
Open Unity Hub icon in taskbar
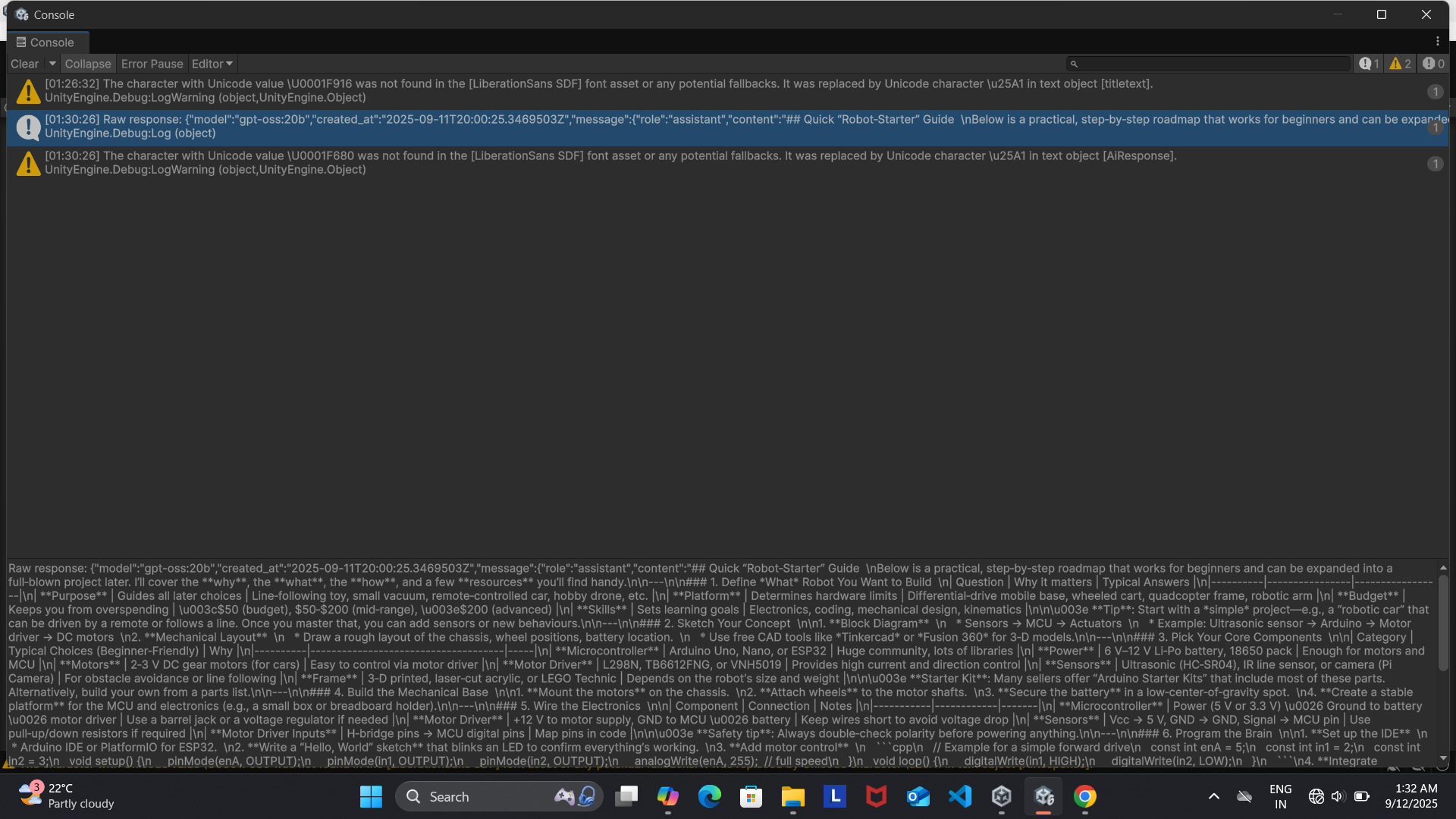[1001, 796]
